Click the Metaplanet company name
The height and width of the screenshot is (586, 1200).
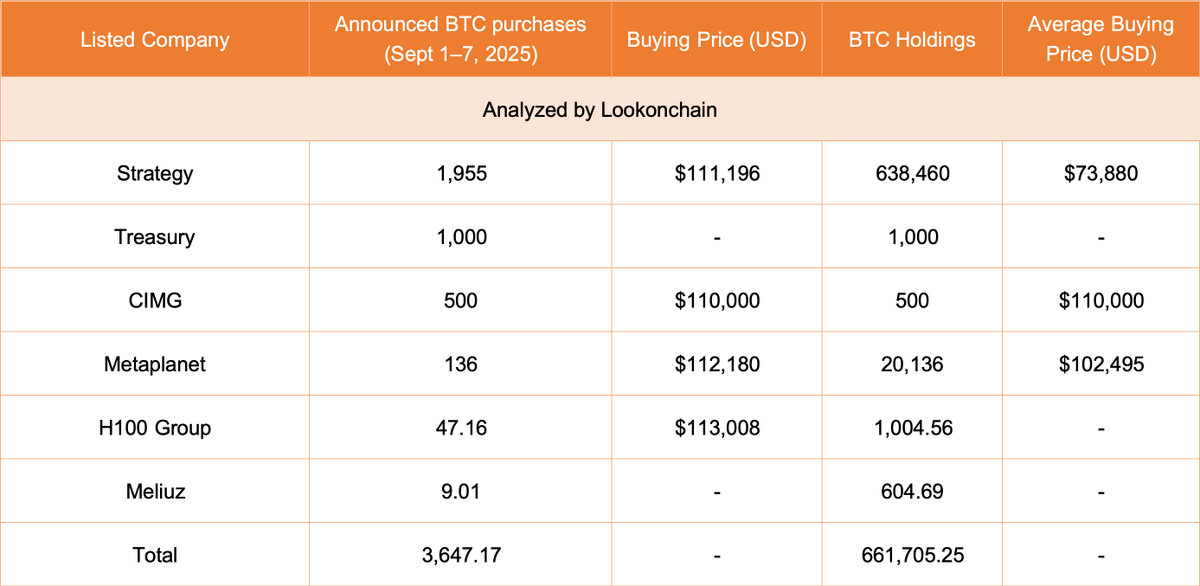pyautogui.click(x=154, y=364)
